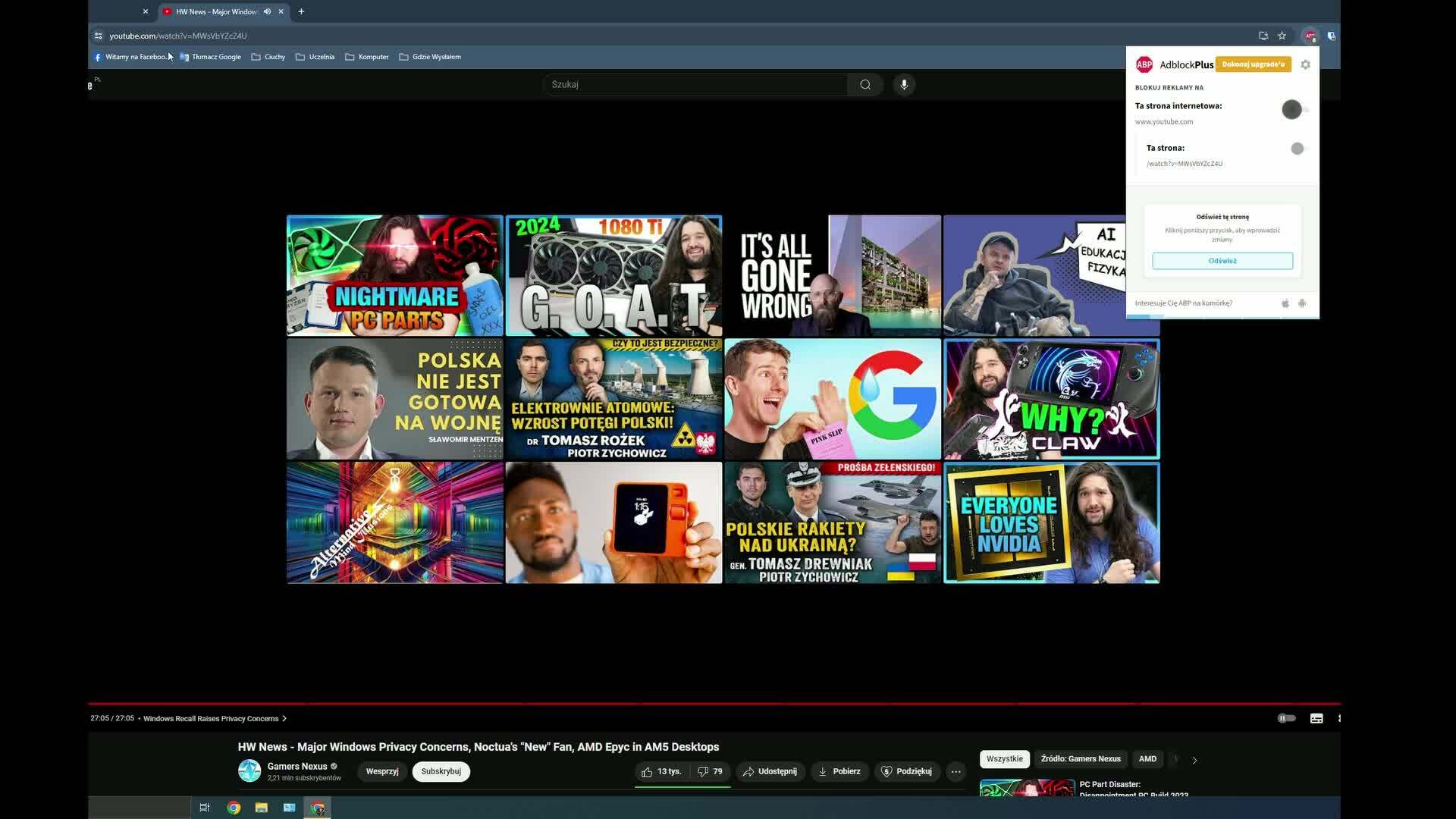The height and width of the screenshot is (819, 1456).
Task: Select Źródło: Gamers Nexus chip
Action: [1081, 759]
